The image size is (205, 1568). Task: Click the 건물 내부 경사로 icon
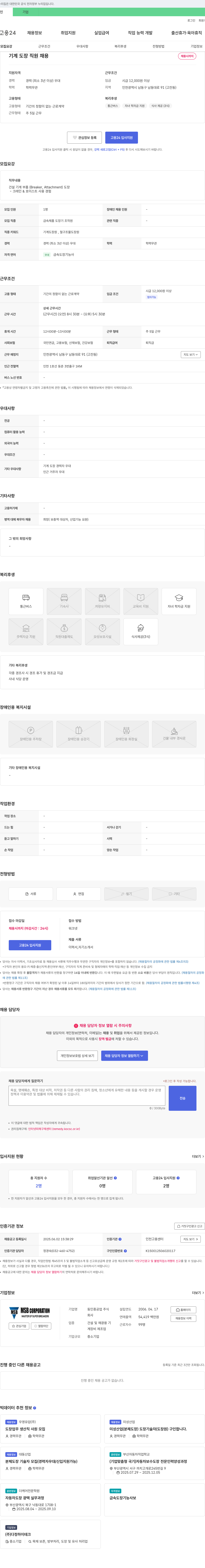tap(174, 734)
